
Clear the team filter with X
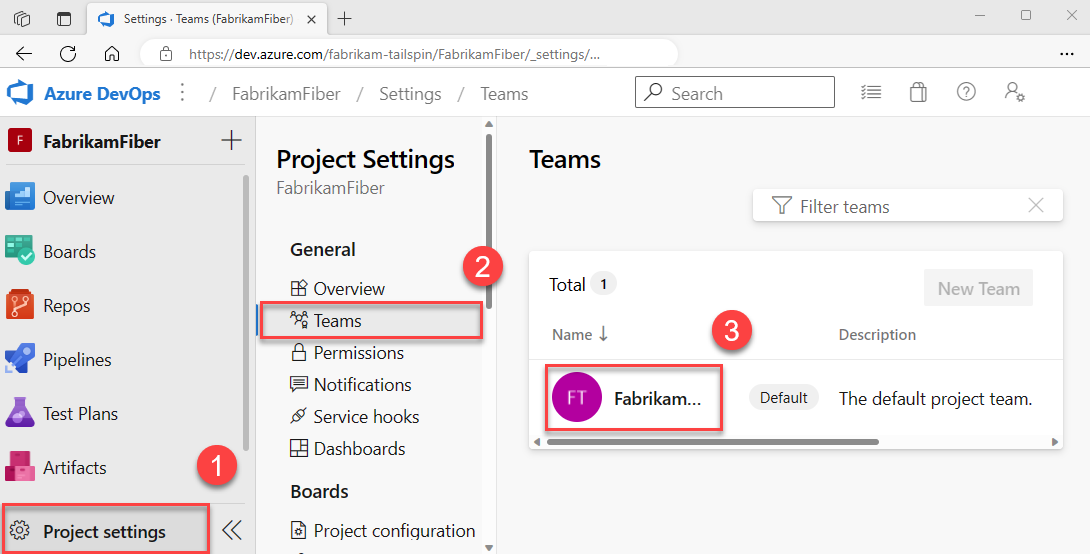coord(1036,206)
